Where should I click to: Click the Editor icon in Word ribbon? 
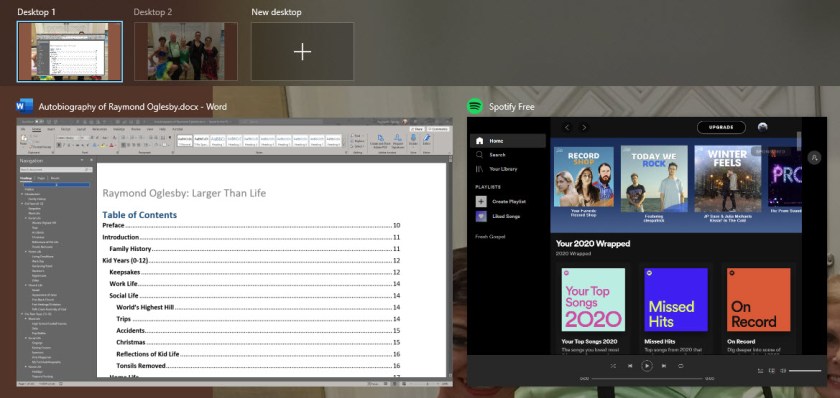(x=426, y=139)
